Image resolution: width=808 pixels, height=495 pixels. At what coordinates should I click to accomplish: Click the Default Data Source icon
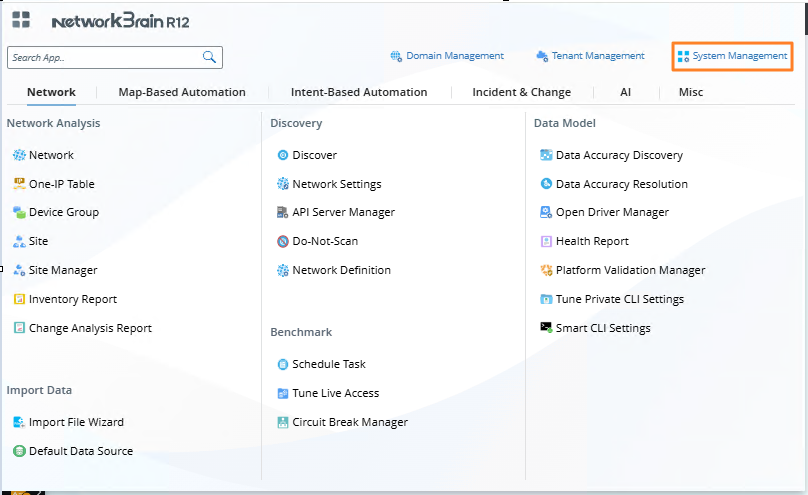pos(19,451)
